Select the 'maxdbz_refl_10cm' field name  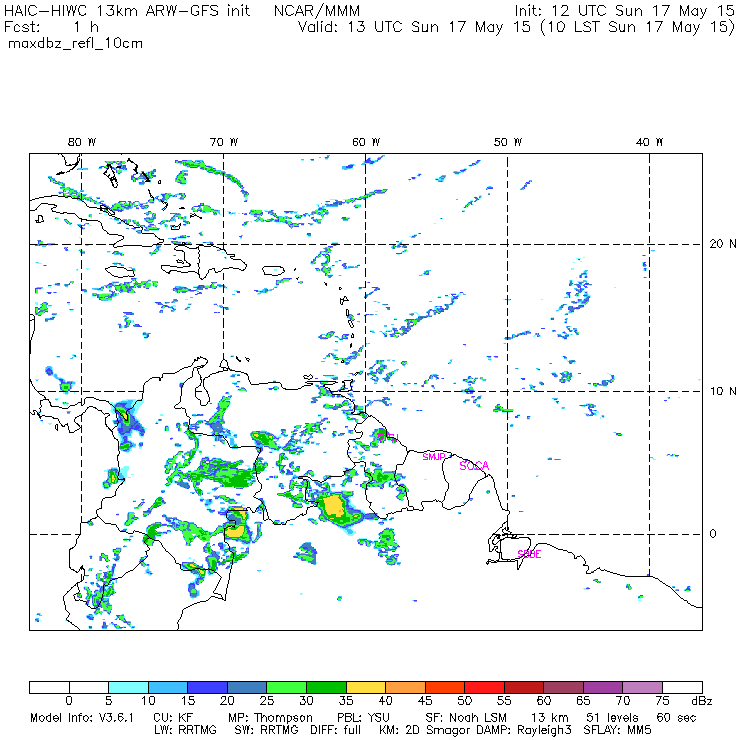click(76, 44)
